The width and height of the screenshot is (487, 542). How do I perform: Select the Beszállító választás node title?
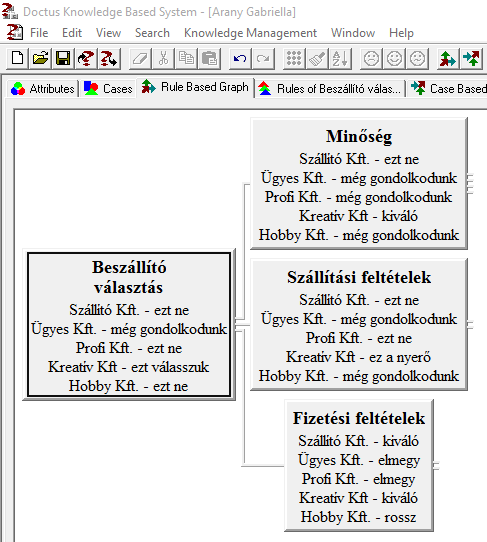[129, 277]
